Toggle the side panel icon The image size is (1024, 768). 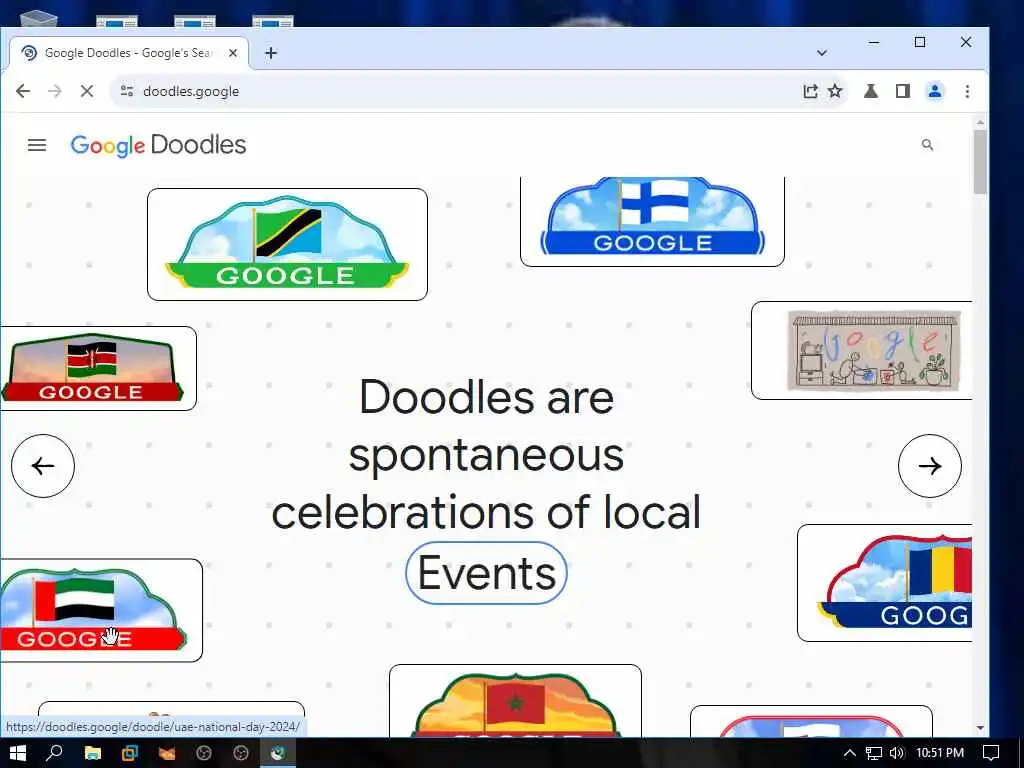(903, 91)
